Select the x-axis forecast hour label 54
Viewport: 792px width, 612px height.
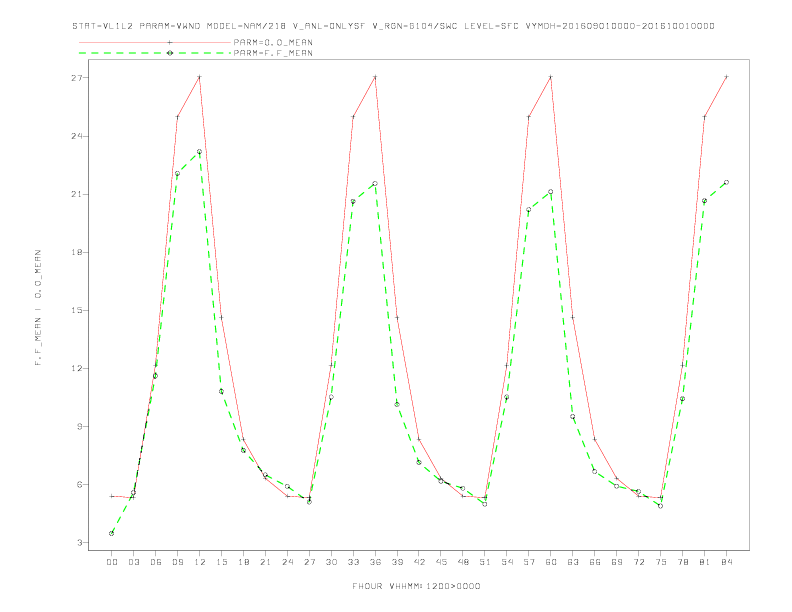(507, 562)
